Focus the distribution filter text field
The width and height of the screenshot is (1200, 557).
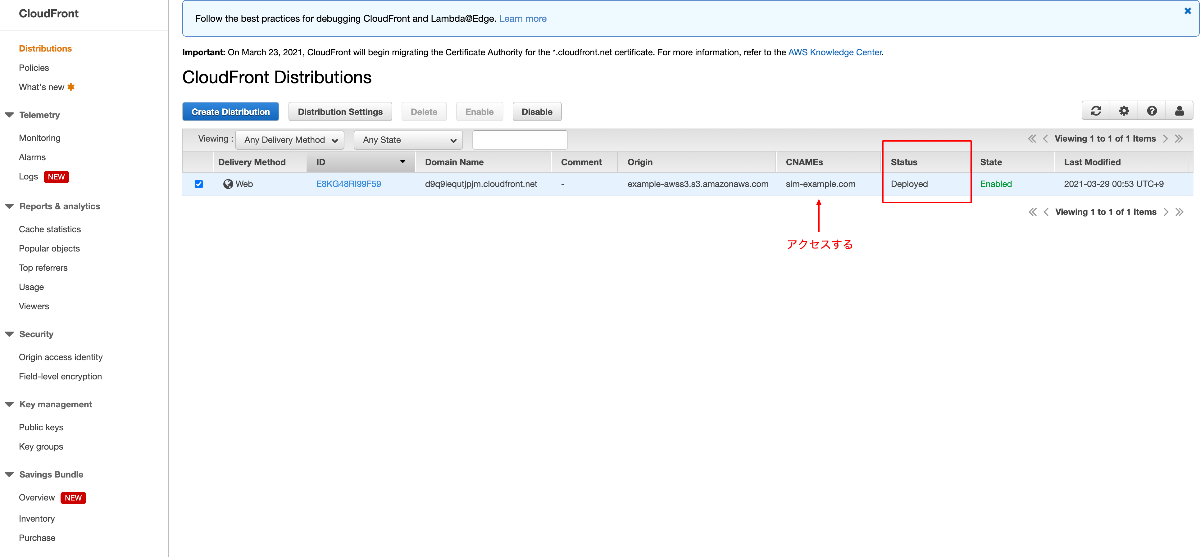click(520, 140)
